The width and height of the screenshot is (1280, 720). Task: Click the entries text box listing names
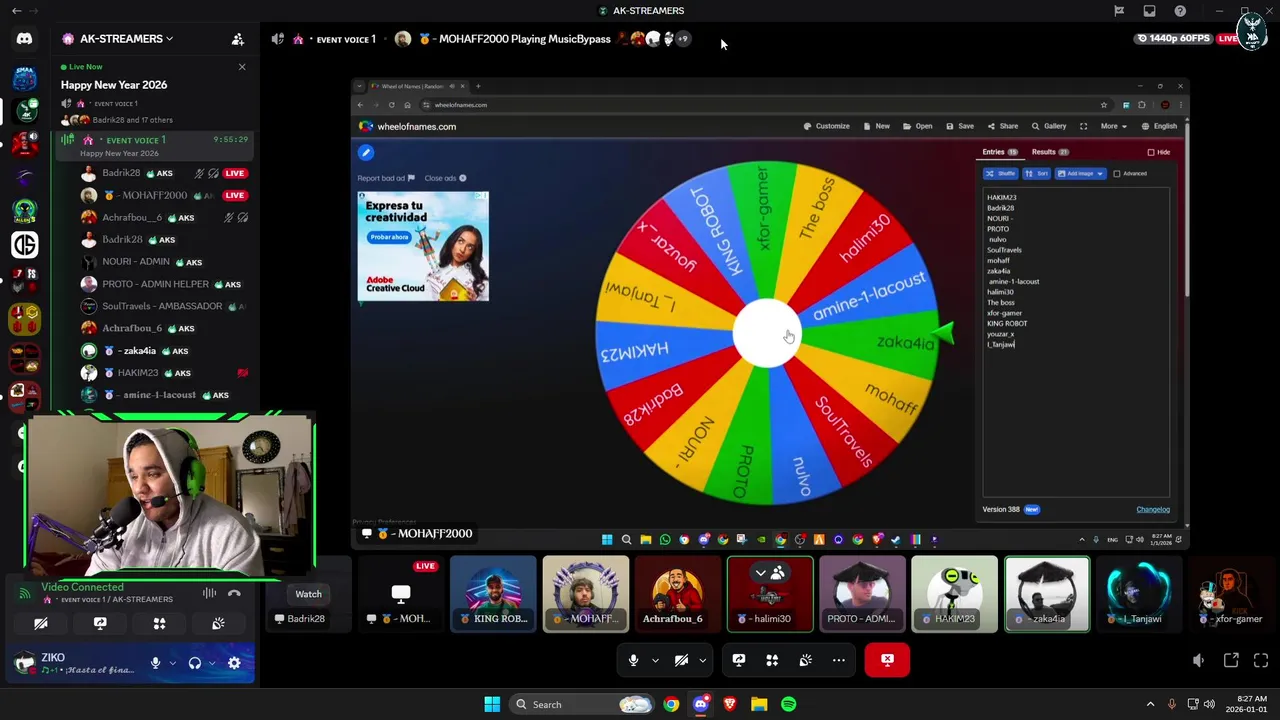click(x=1076, y=340)
